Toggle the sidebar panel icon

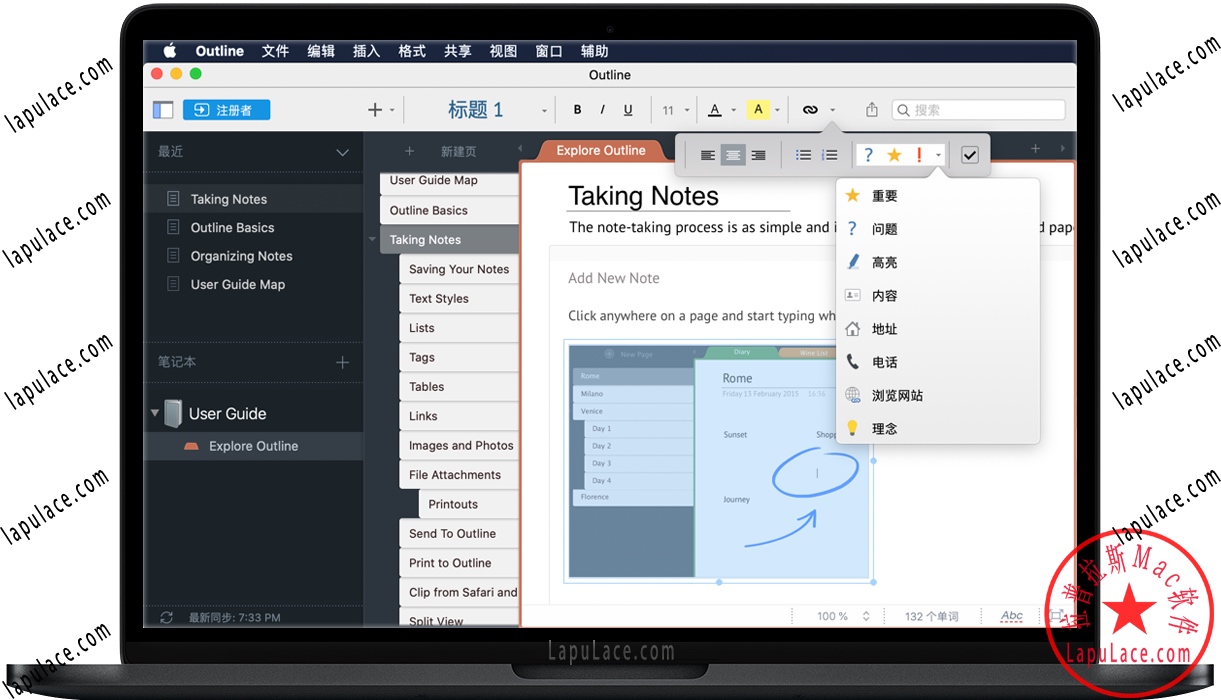[x=163, y=110]
